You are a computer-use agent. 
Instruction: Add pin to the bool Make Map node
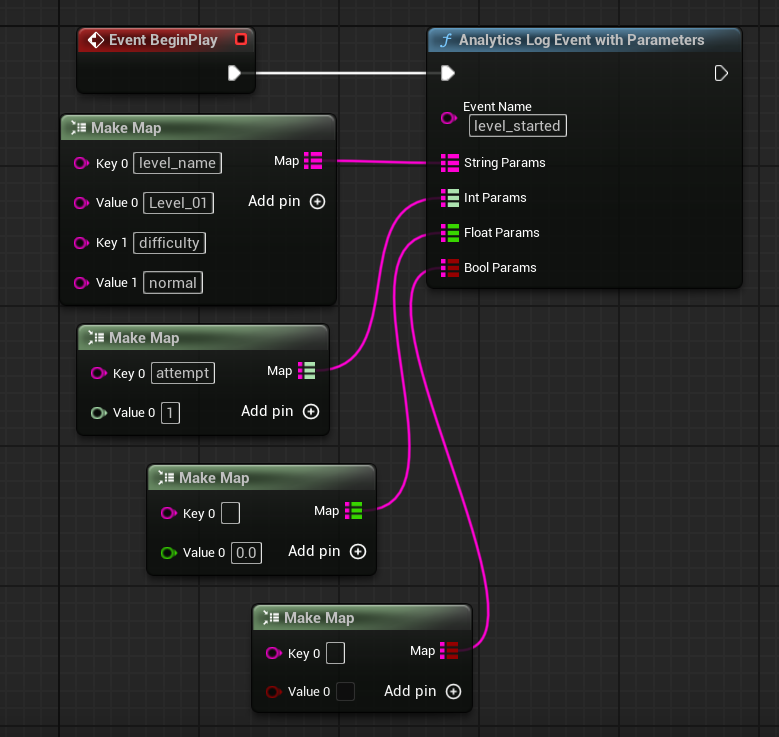453,691
